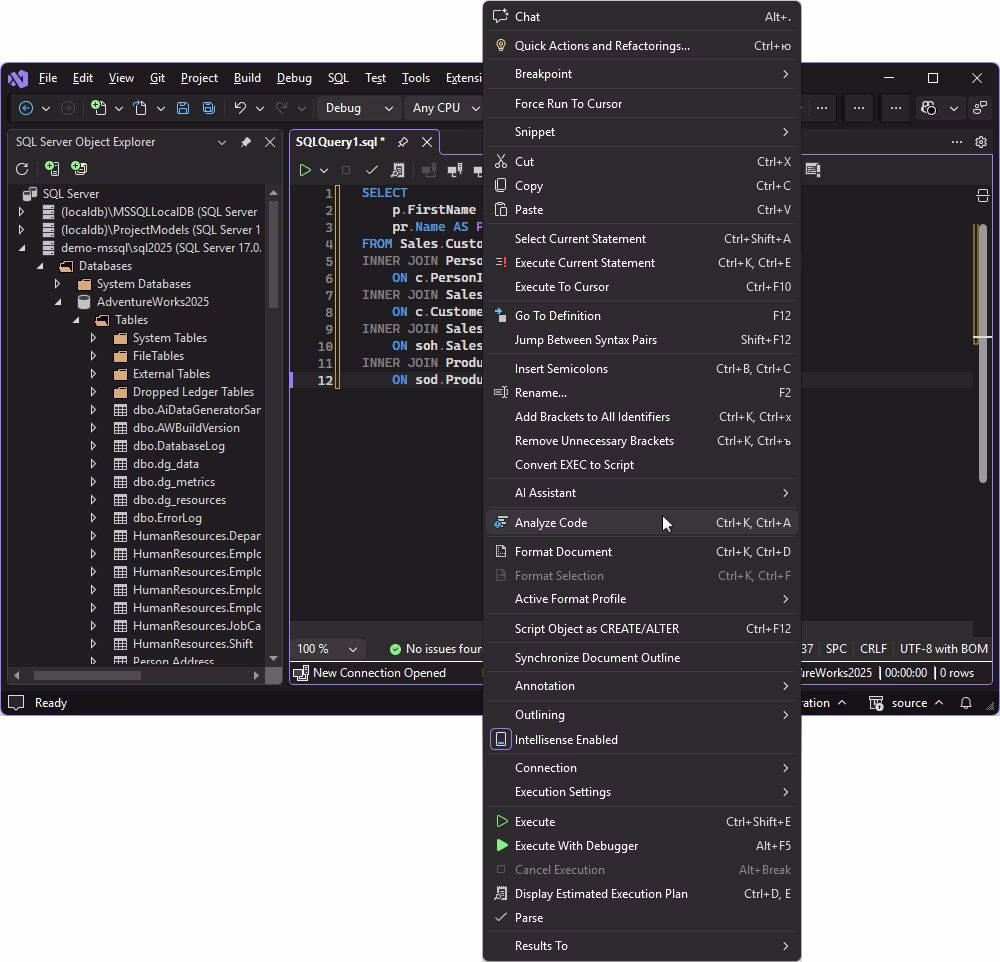Click the Save single-disk icon
Screen dimensions: 1000x962
pos(183,108)
